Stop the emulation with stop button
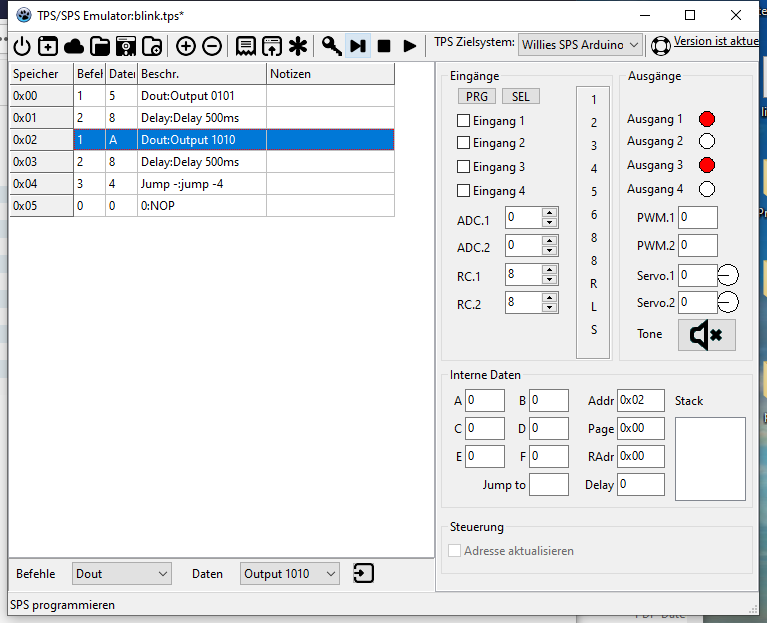767x623 pixels. (383, 46)
